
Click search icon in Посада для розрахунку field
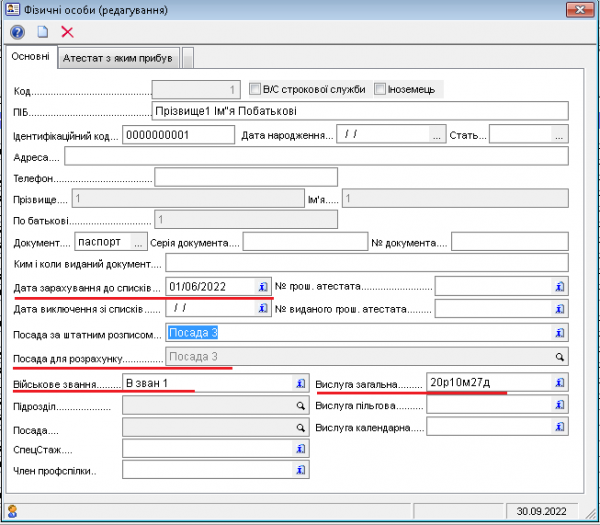coord(560,356)
